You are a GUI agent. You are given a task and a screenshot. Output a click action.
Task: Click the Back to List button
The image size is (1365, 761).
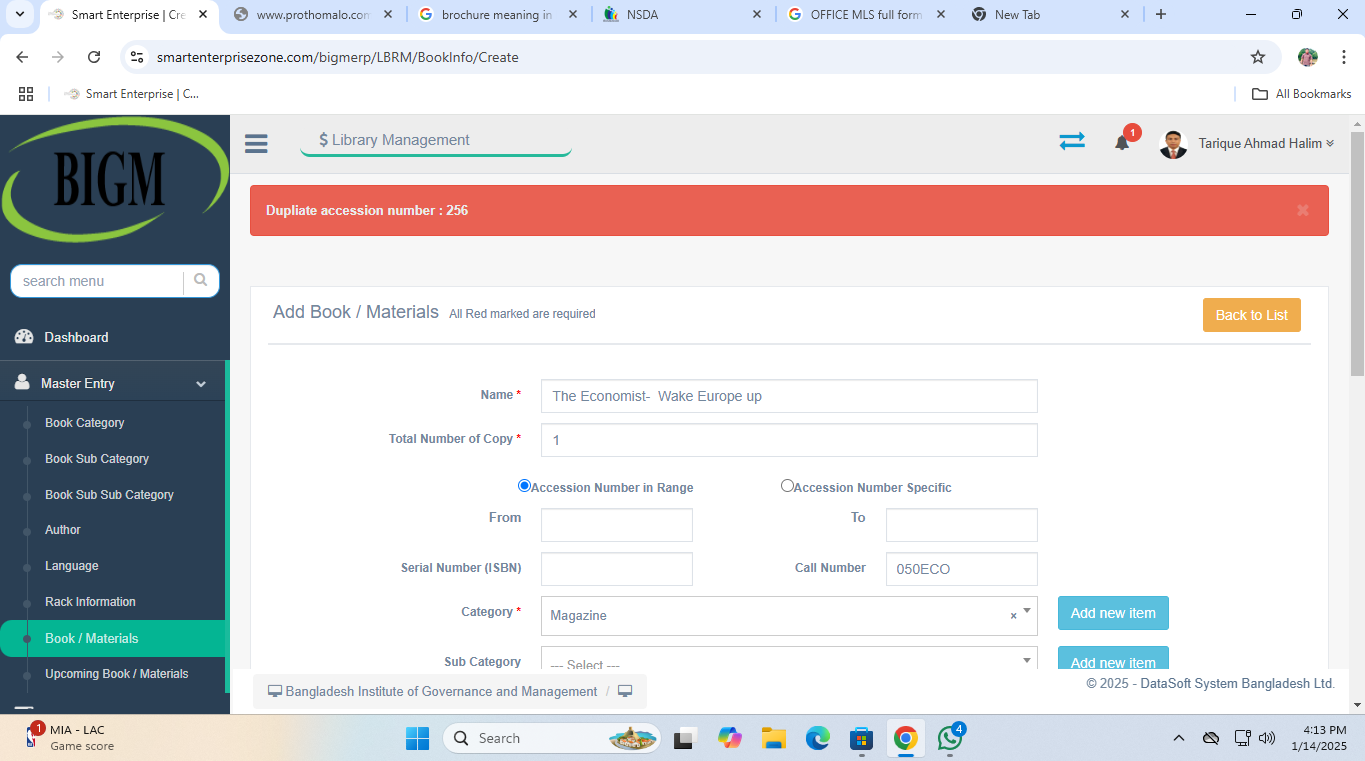click(1251, 315)
